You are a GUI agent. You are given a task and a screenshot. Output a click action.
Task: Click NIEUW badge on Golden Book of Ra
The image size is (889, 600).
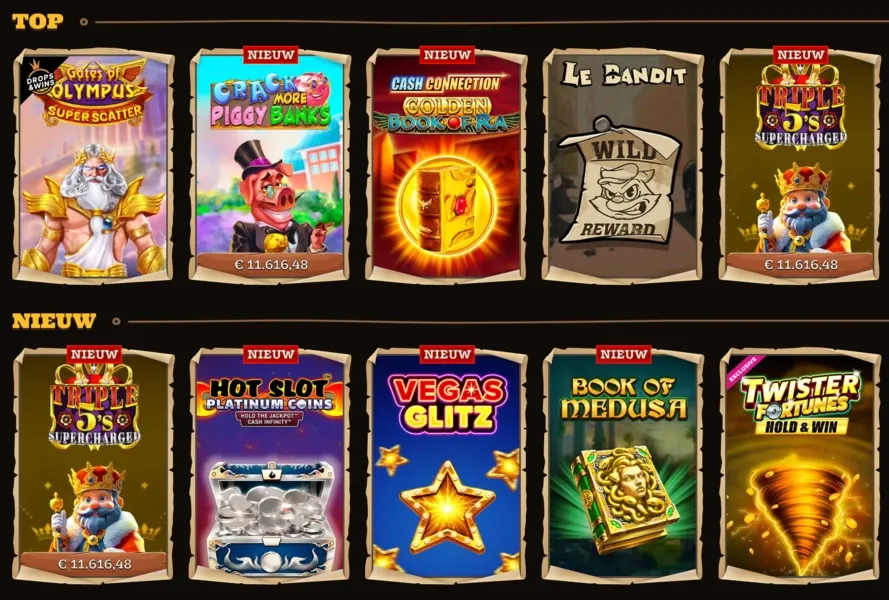point(447,55)
